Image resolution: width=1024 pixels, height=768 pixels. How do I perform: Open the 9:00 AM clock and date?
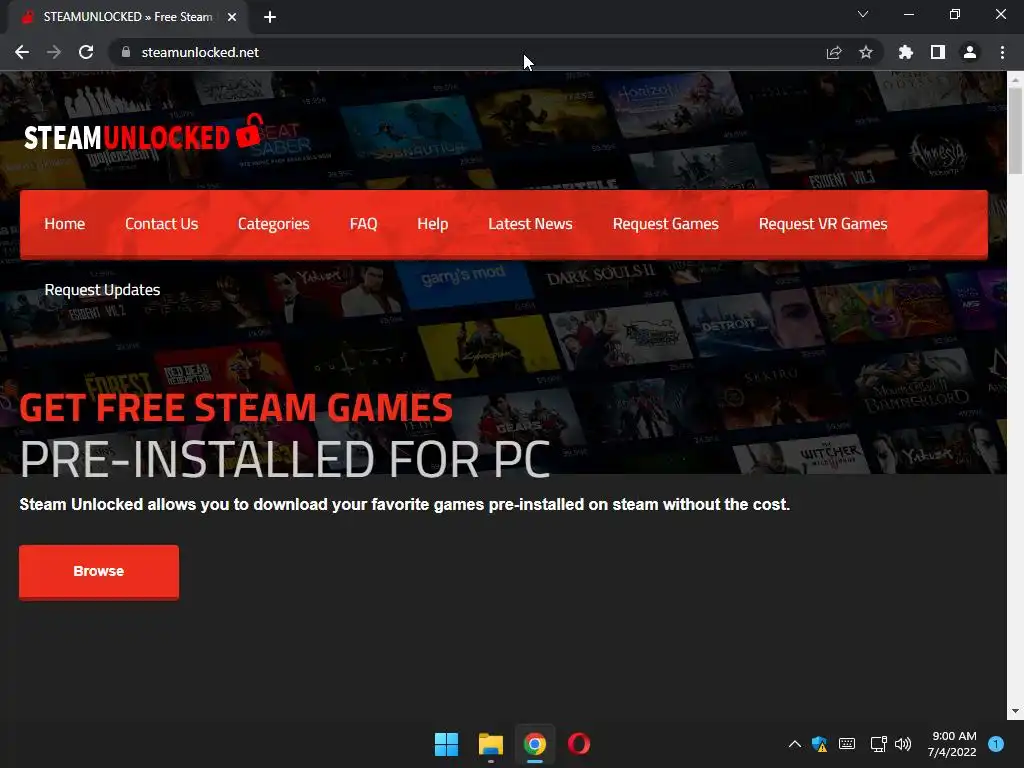click(x=952, y=744)
